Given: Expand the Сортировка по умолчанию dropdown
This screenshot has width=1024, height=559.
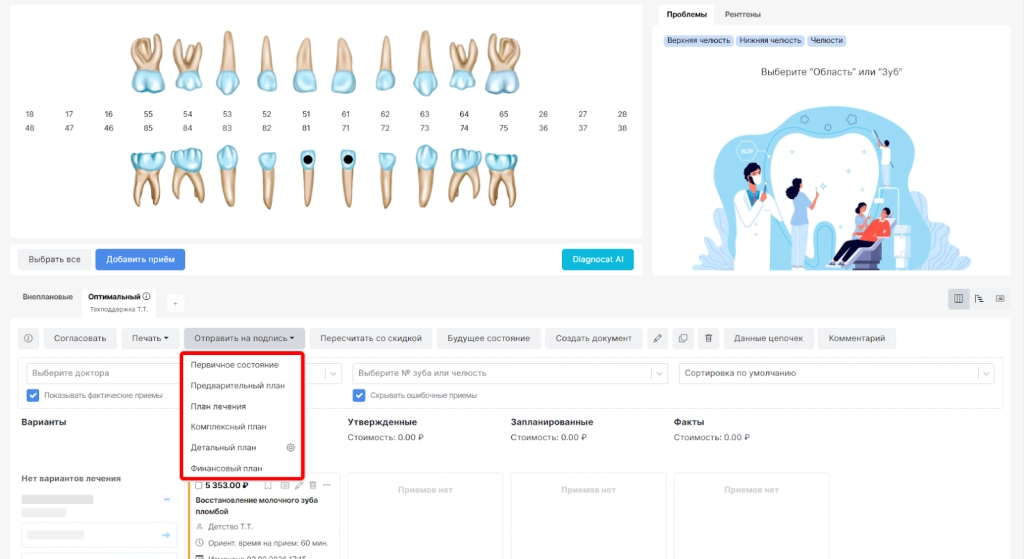Looking at the screenshot, I should [x=836, y=373].
